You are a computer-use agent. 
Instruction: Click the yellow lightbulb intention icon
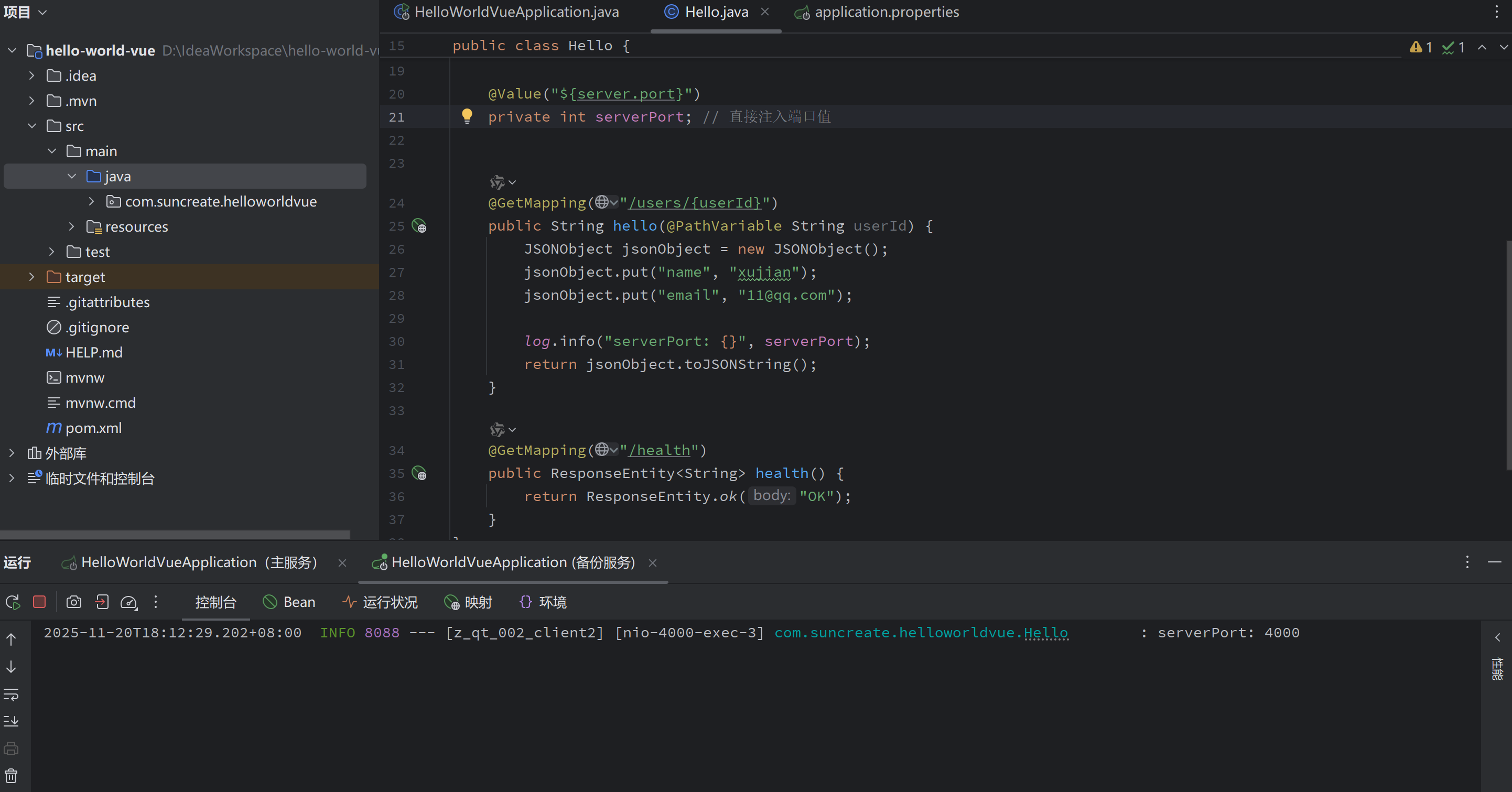coord(467,115)
